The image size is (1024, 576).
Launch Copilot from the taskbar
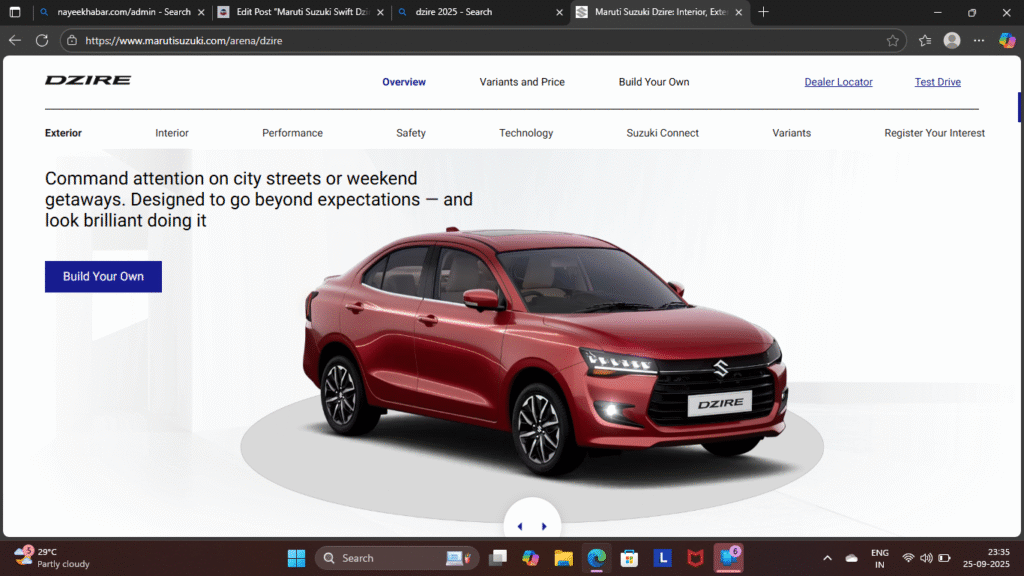[531, 558]
